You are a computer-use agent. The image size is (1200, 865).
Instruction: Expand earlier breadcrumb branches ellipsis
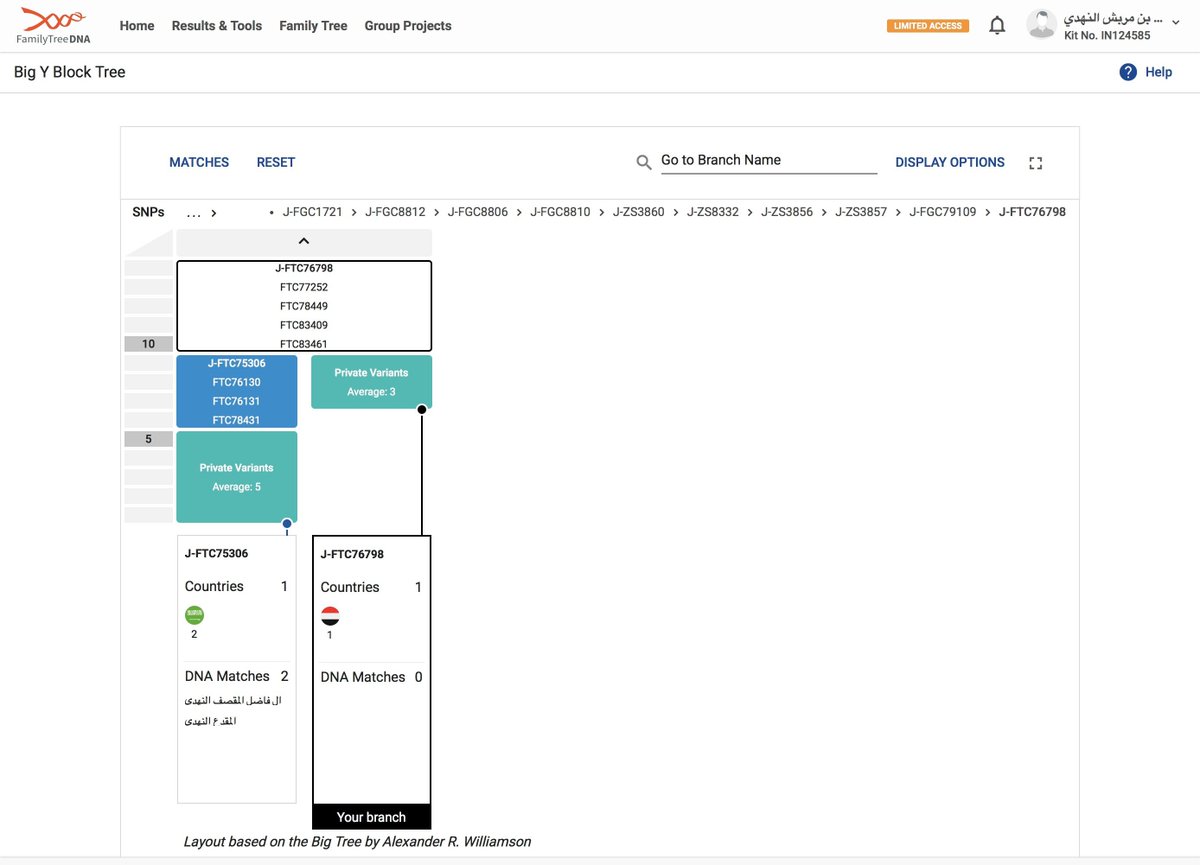click(194, 213)
